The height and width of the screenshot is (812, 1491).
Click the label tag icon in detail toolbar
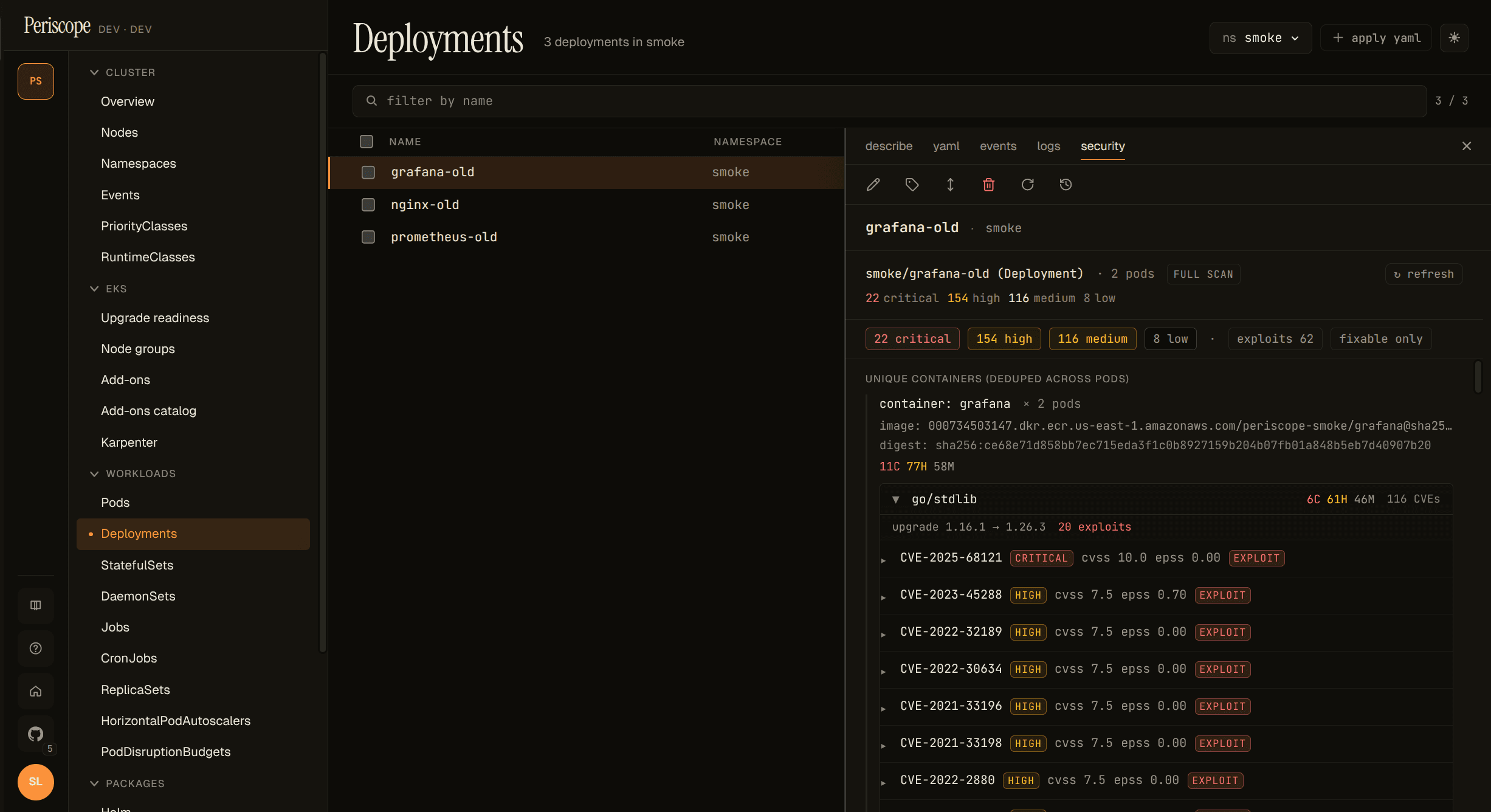pyautogui.click(x=912, y=185)
